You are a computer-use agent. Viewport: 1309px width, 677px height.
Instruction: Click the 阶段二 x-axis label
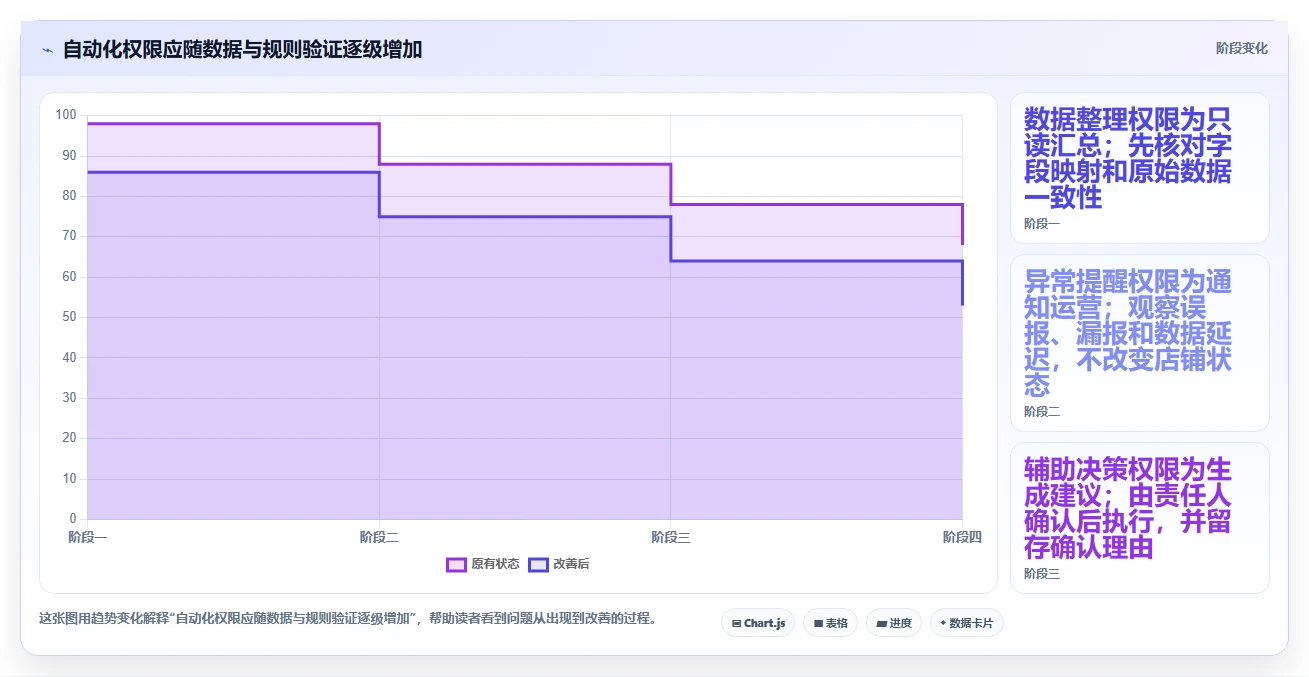click(379, 537)
